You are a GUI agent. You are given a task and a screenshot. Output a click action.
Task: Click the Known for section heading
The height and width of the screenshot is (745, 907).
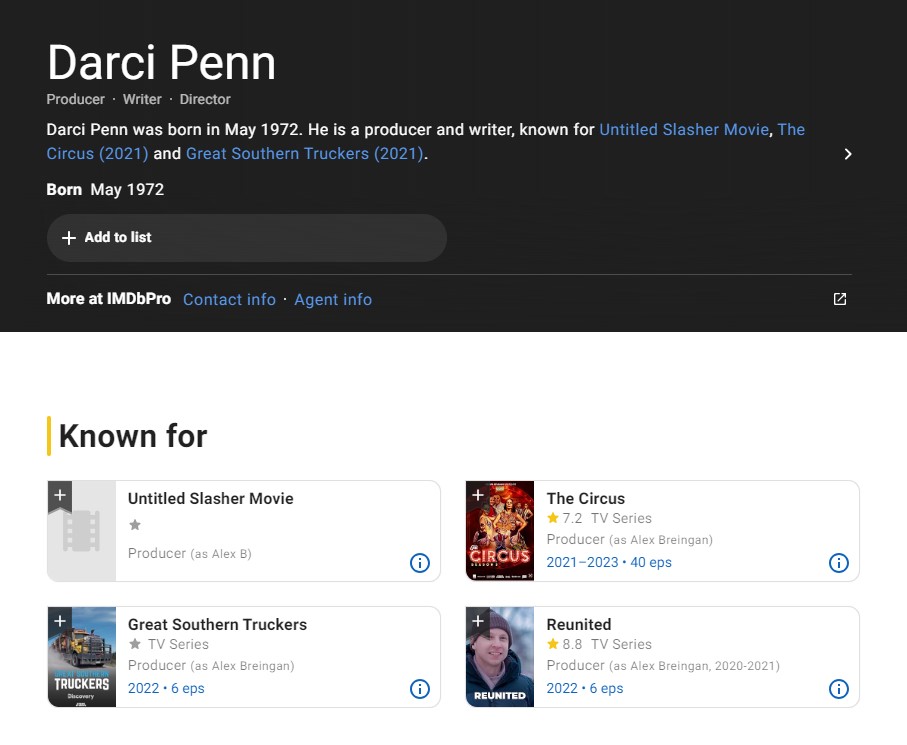133,436
